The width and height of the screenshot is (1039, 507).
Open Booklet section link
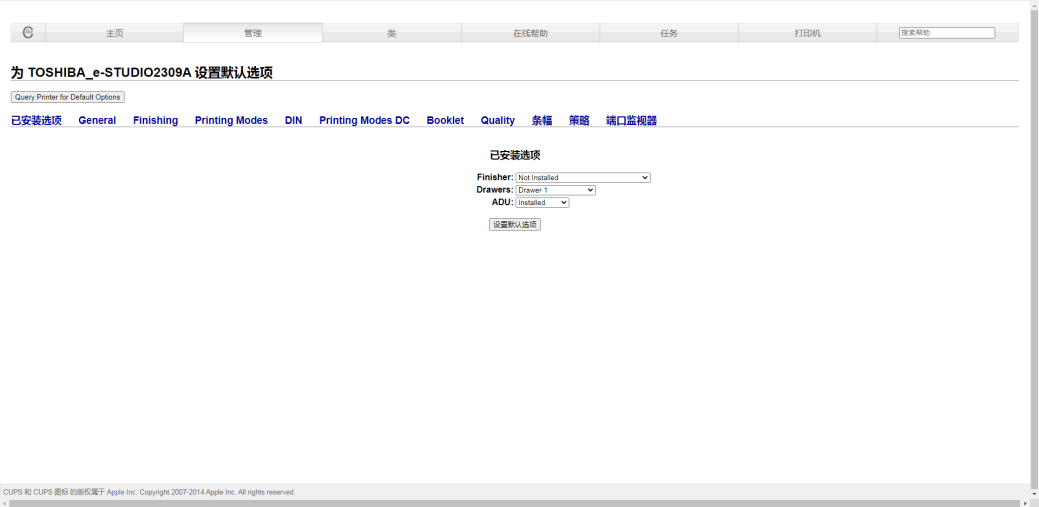[445, 120]
